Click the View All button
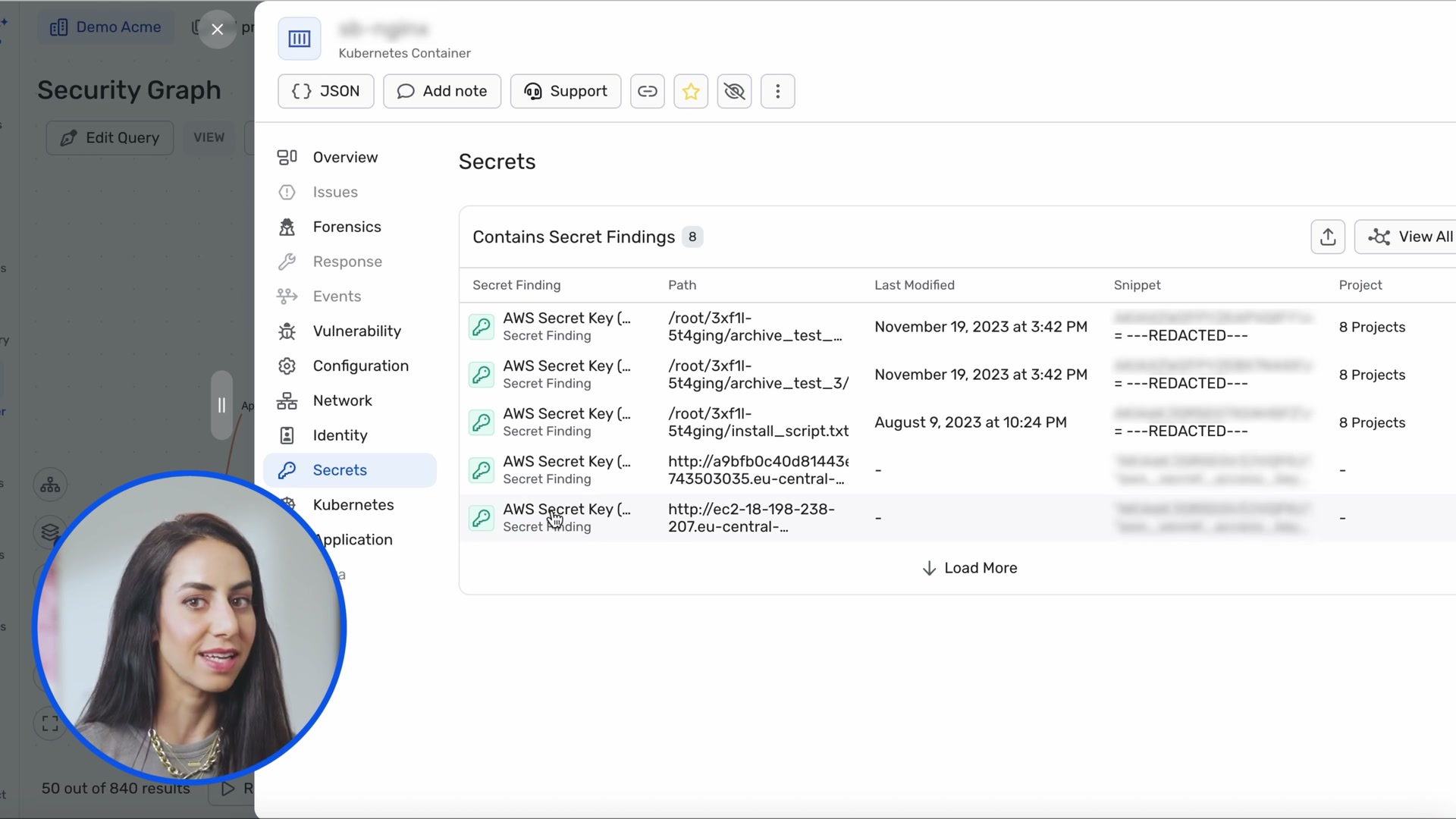Screen dimensions: 1456x819 pyautogui.click(x=1409, y=237)
